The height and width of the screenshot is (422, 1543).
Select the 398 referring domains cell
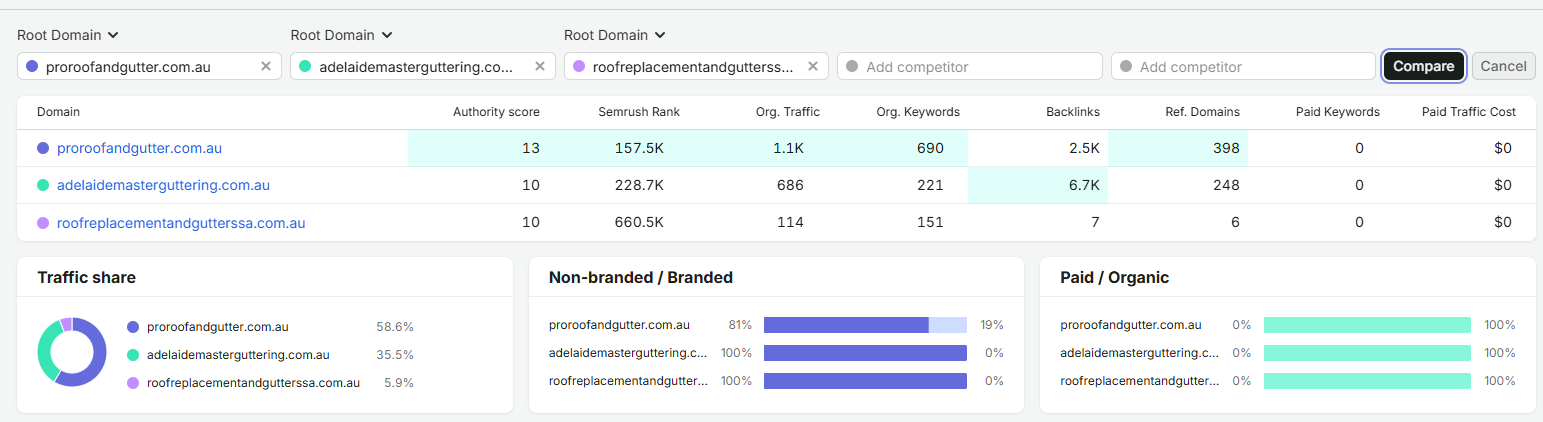pyautogui.click(x=1178, y=148)
